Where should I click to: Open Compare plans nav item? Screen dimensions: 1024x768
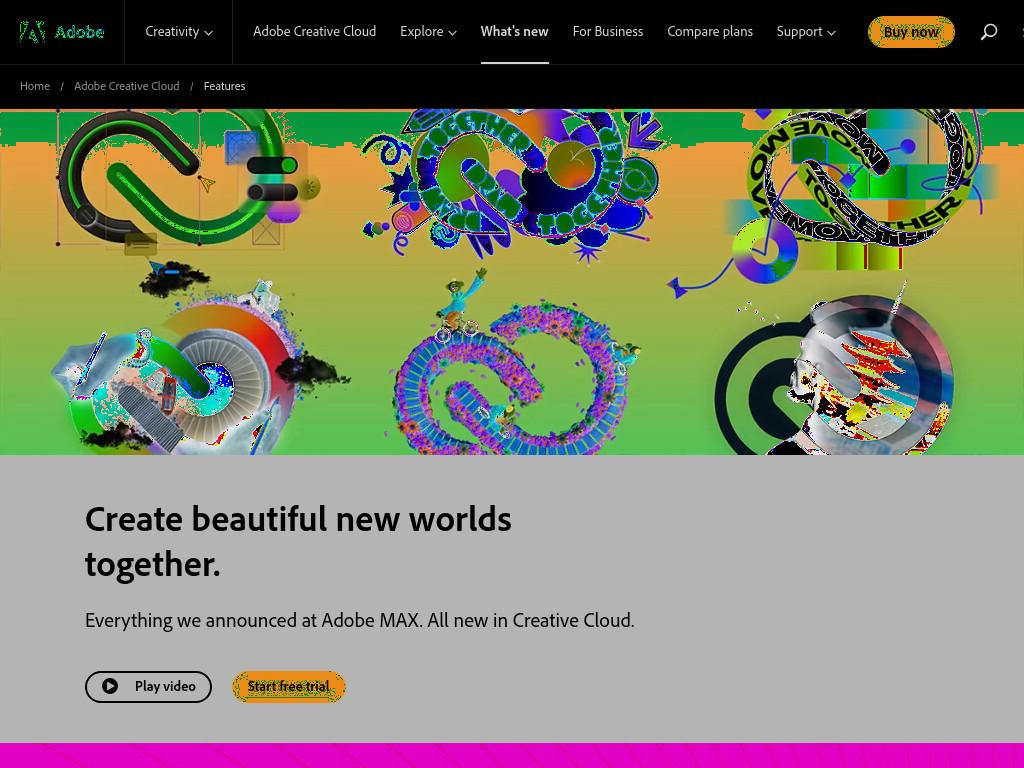710,31
